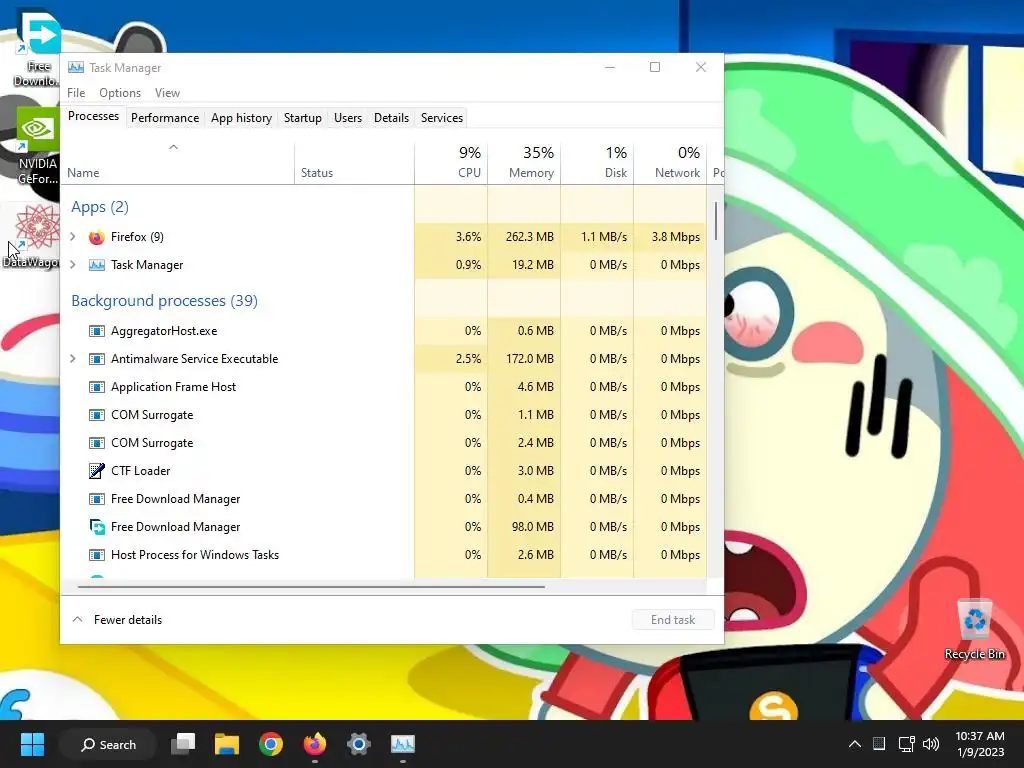Open Settings gear on the taskbar
The image size is (1024, 768).
tap(359, 744)
